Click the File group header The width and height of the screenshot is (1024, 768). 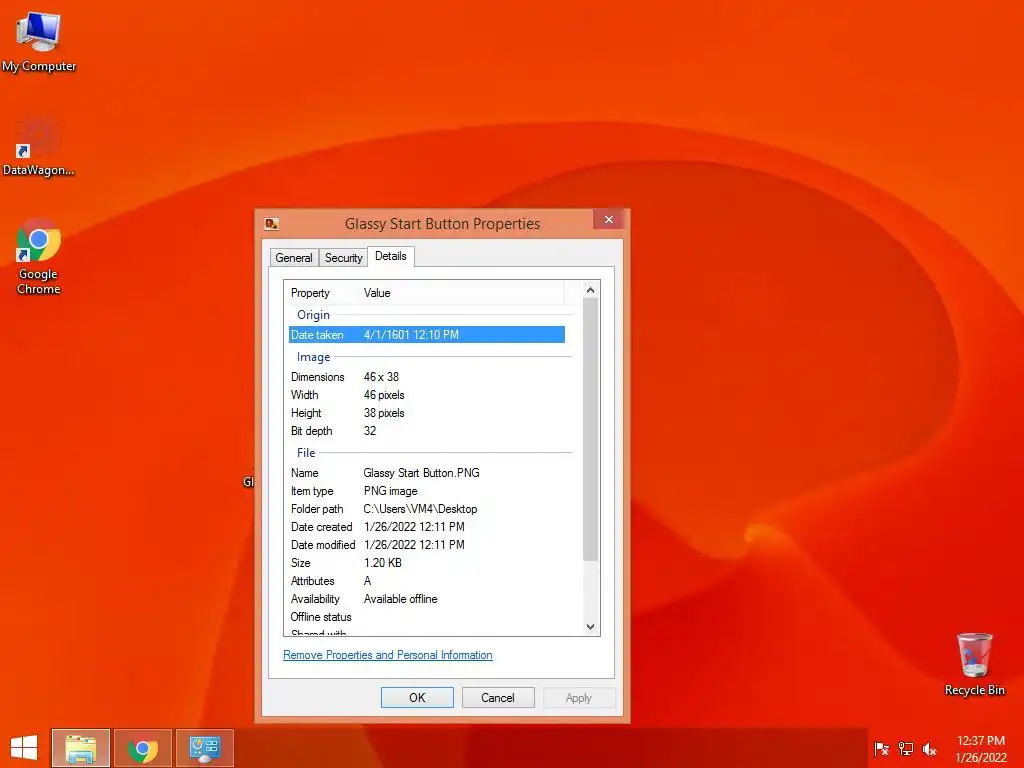pos(306,453)
